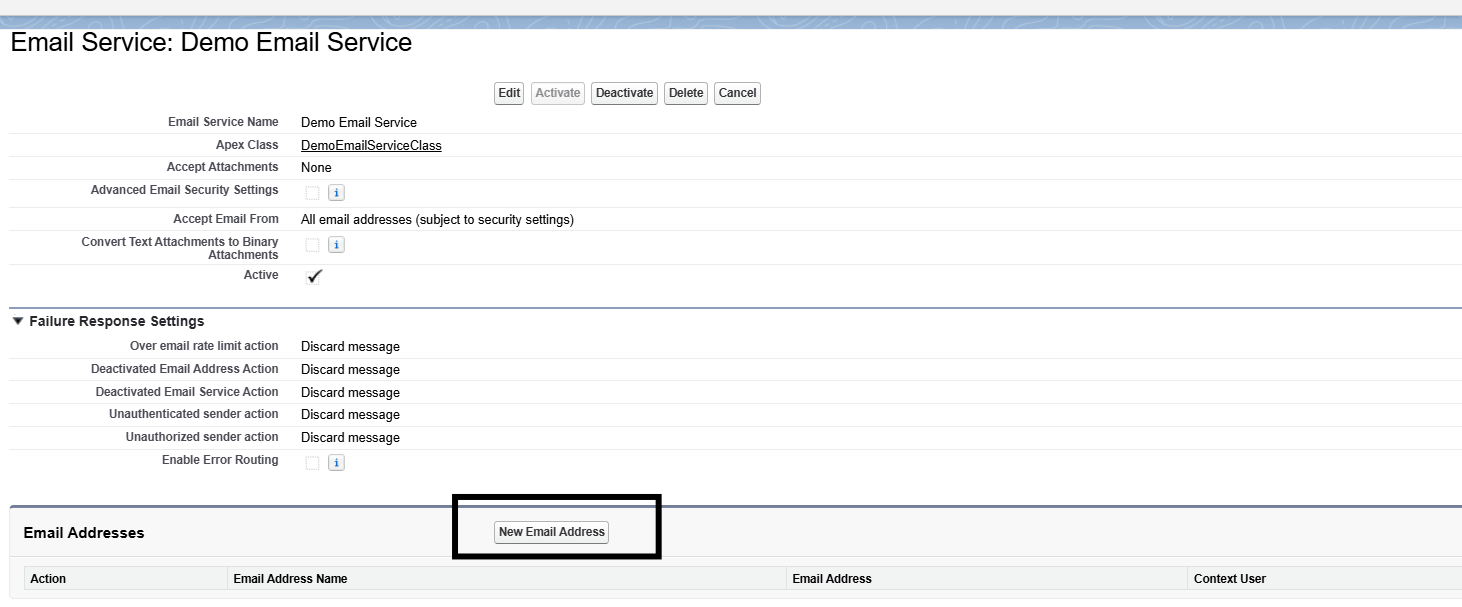
Task: Click the Email Service page title
Action: 210,42
